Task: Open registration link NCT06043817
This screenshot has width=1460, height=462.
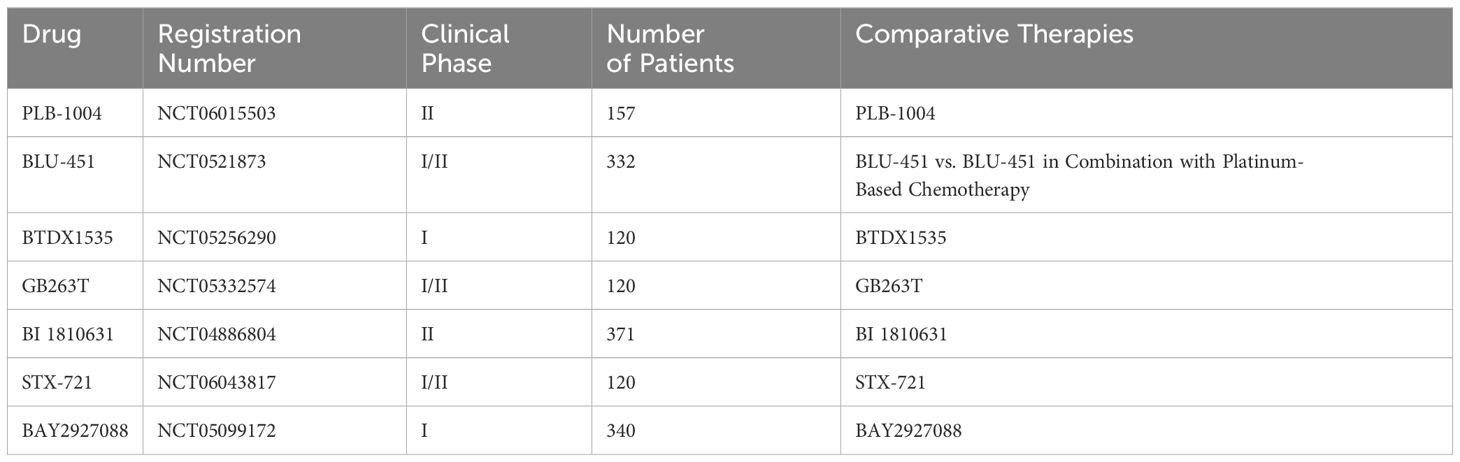Action: (x=216, y=384)
